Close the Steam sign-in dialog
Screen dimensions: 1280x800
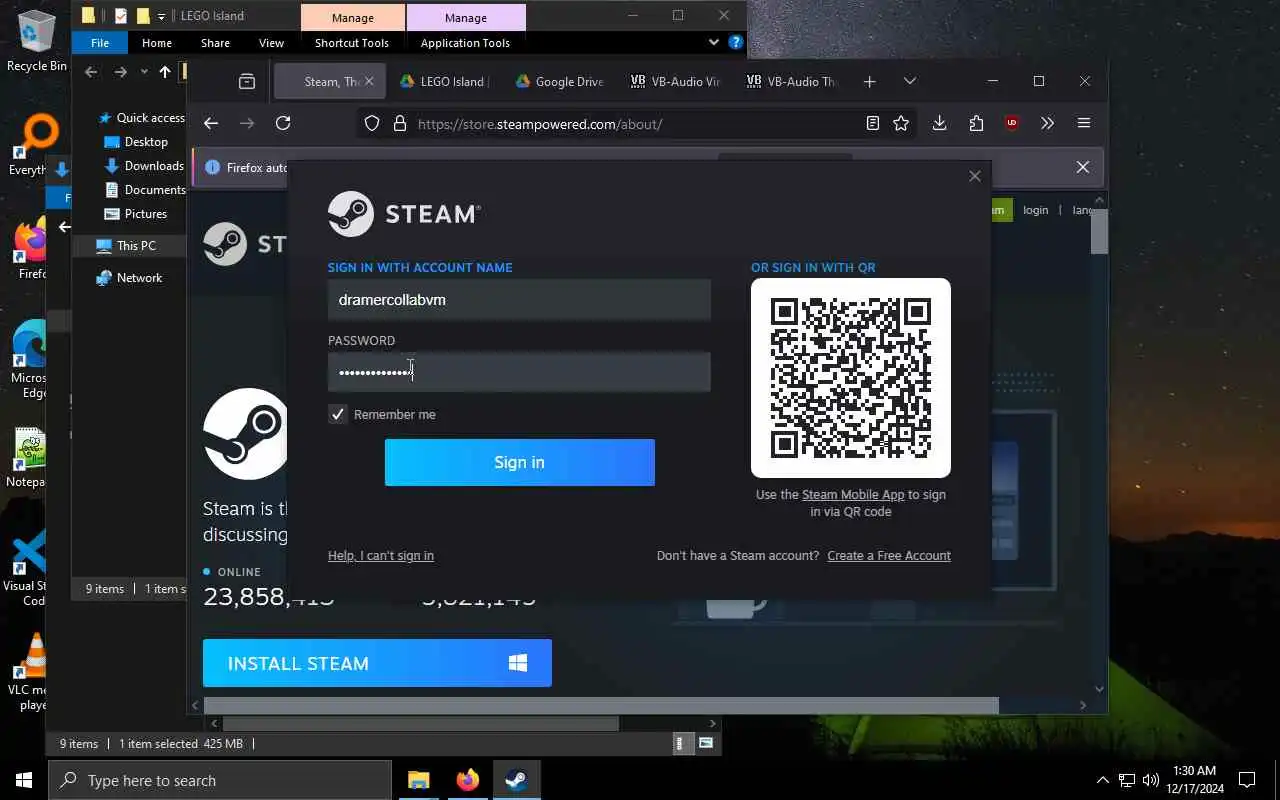[975, 176]
